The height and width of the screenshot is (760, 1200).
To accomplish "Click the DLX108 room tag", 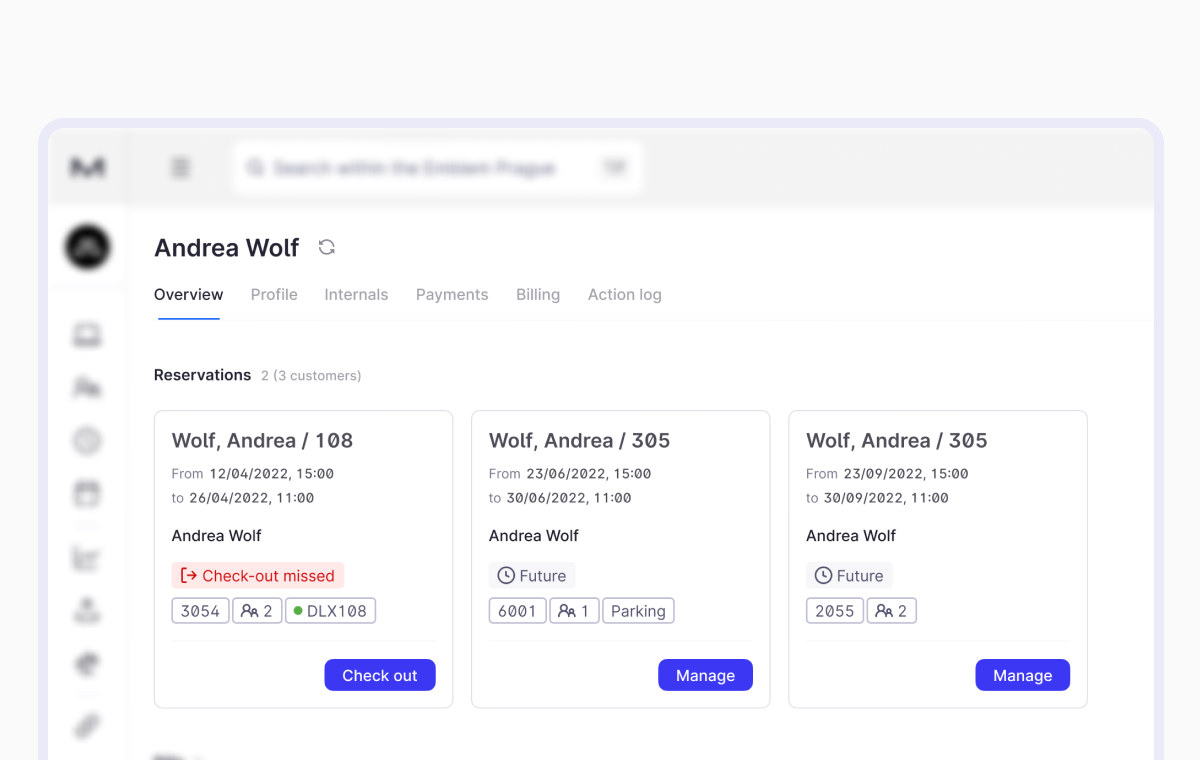I will (x=330, y=611).
